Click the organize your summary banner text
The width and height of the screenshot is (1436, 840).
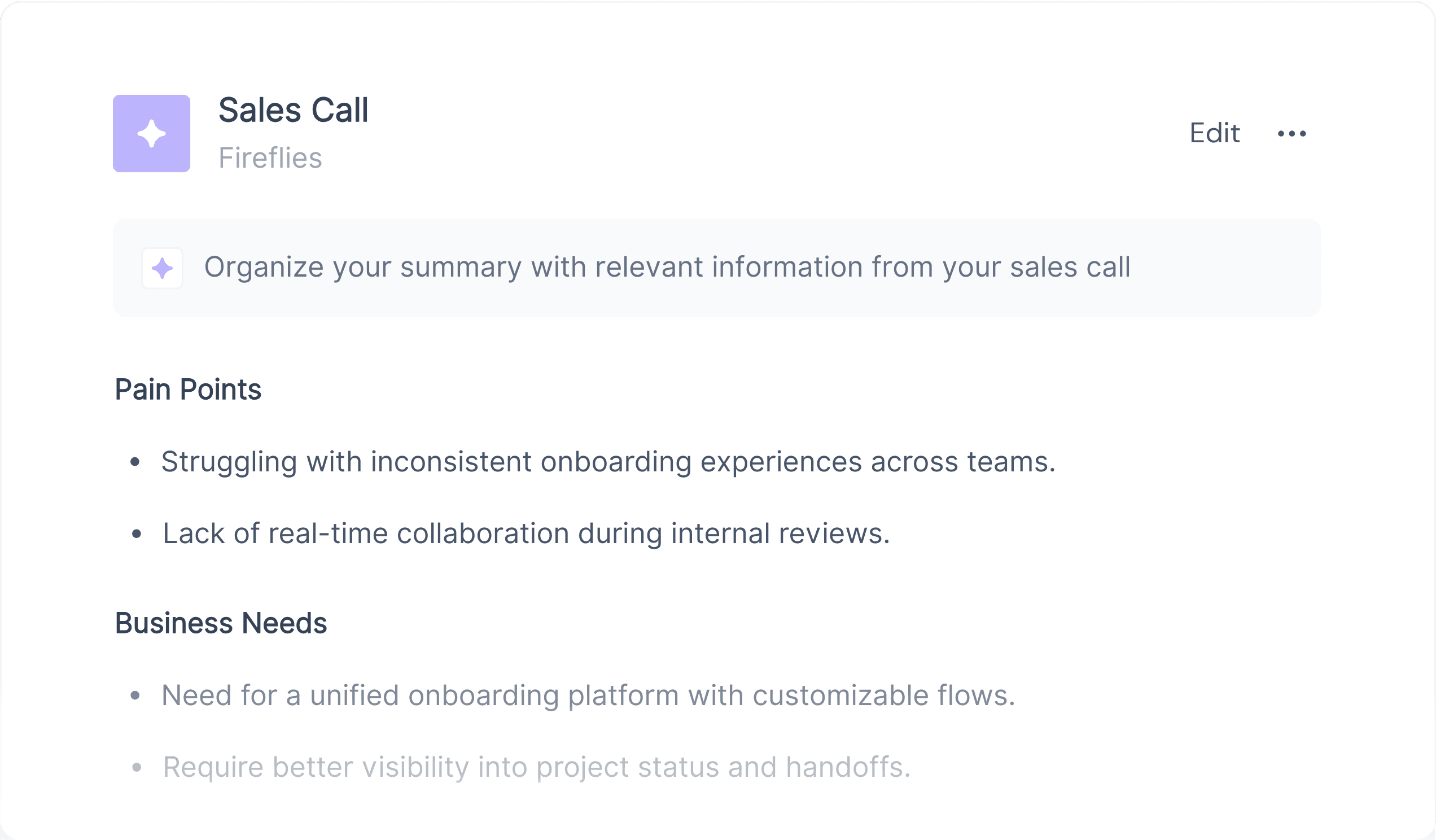(667, 268)
